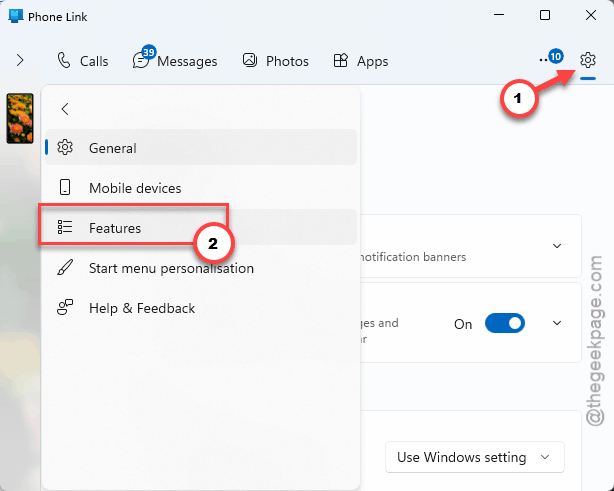Switch to the Photos tab
Image resolution: width=614 pixels, height=491 pixels.
pyautogui.click(x=275, y=61)
